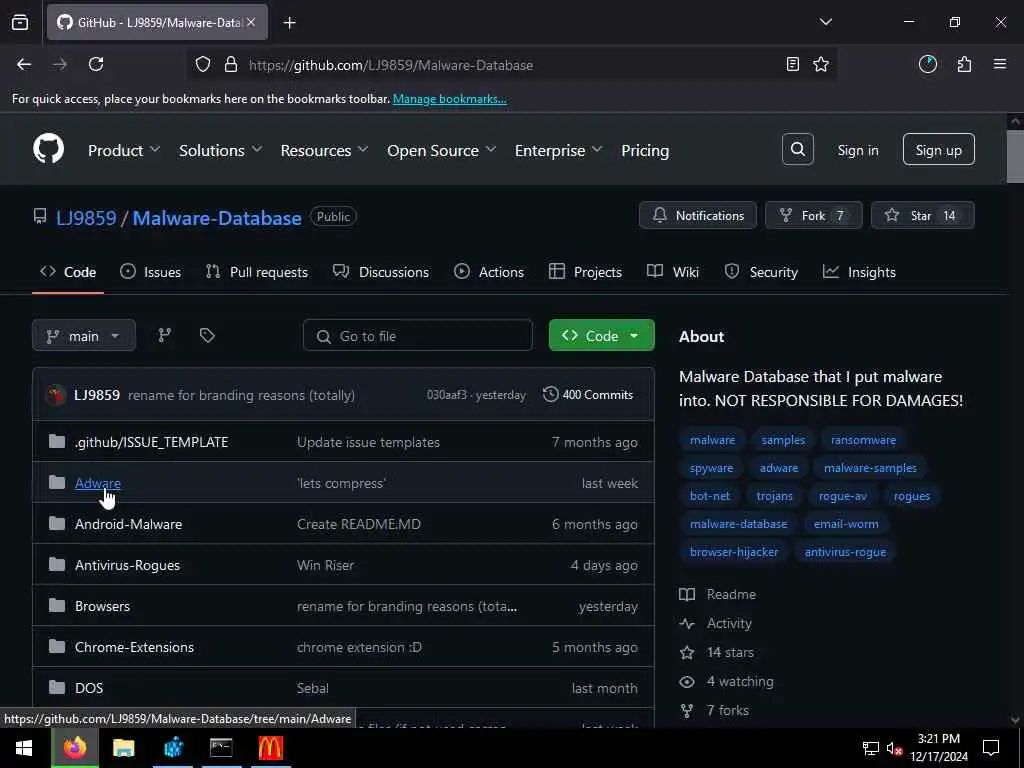The height and width of the screenshot is (768, 1024).
Task: Click the browser-hijacker topic tag
Action: click(734, 552)
